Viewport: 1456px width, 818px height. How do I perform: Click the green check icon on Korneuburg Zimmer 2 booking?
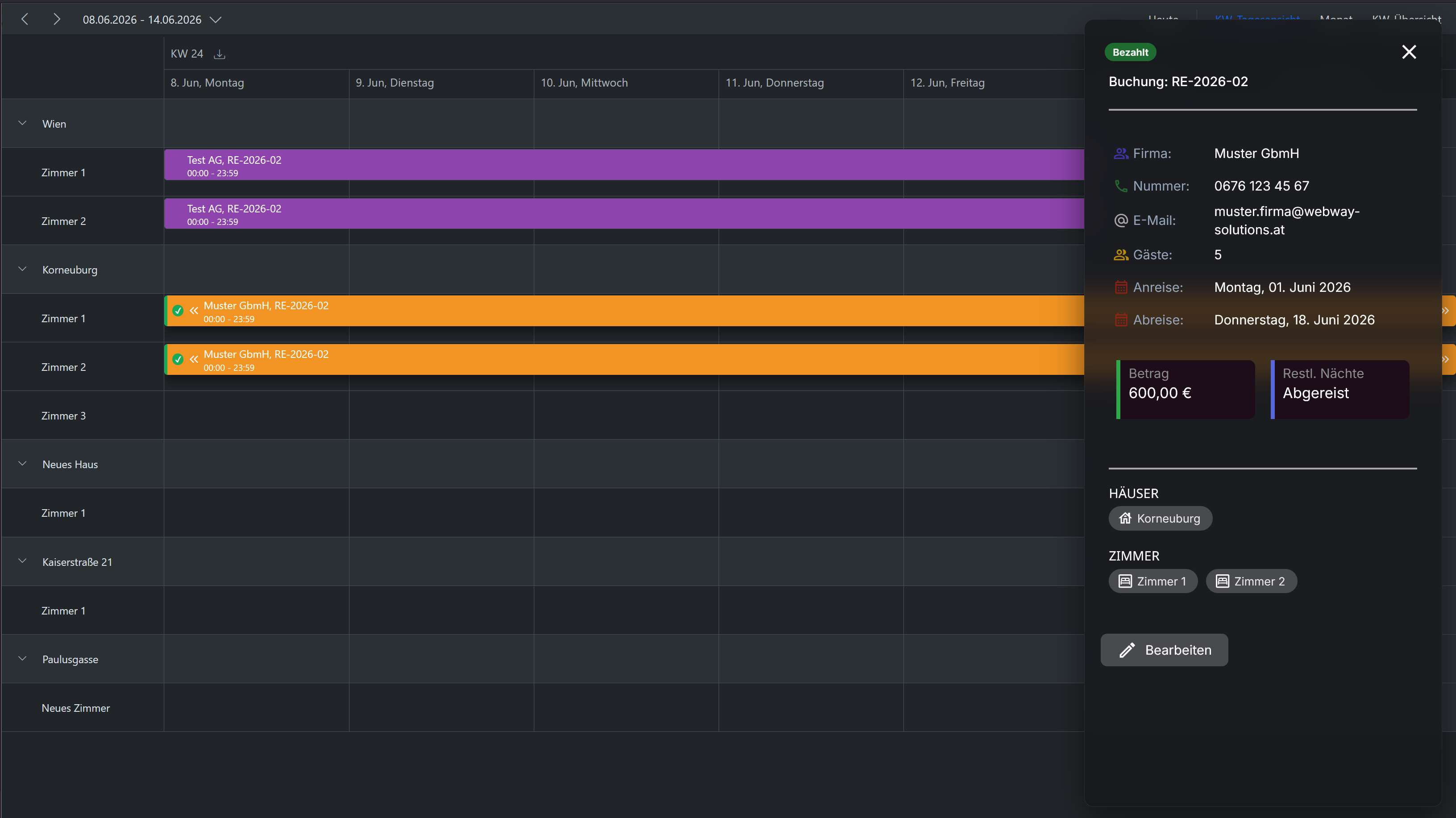(x=178, y=359)
